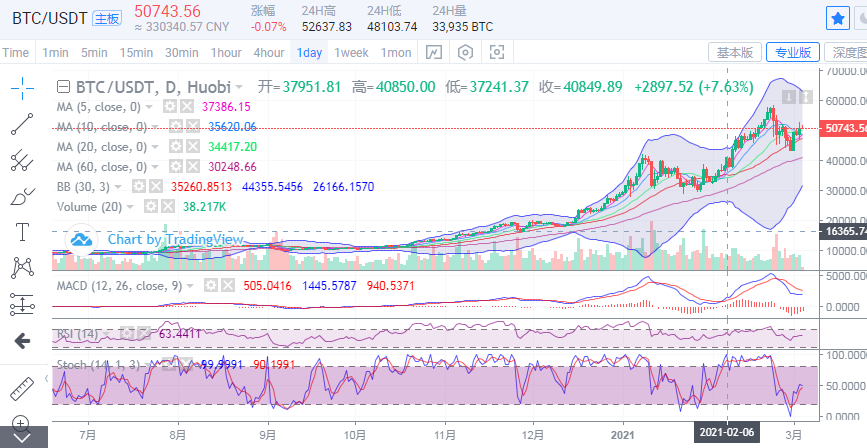This screenshot has width=867, height=448.
Task: Switch to 4hour timeframe
Action: coord(269,53)
